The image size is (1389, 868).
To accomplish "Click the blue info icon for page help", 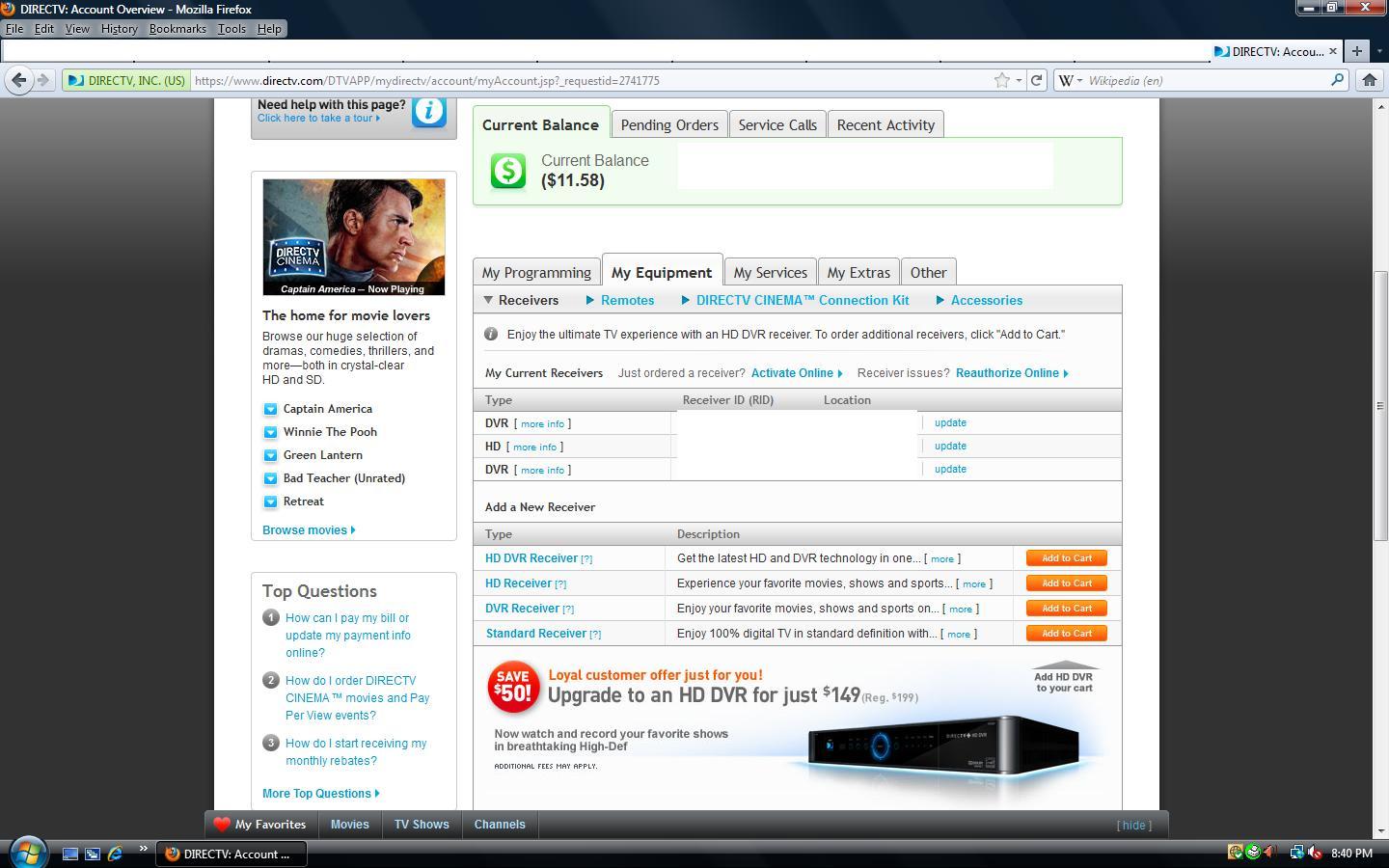I will [429, 110].
